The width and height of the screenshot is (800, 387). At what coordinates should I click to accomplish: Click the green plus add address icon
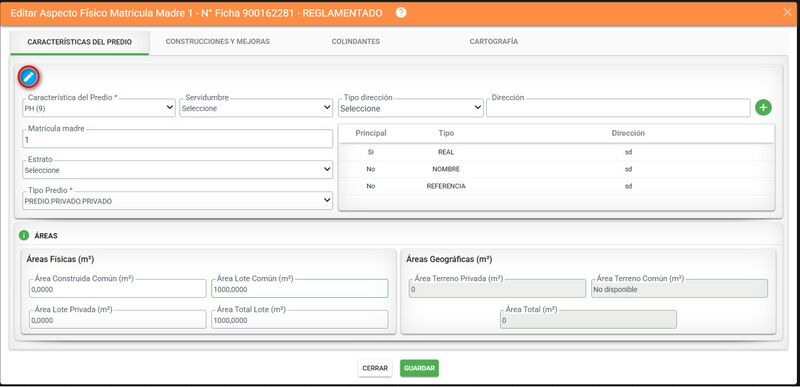[763, 108]
